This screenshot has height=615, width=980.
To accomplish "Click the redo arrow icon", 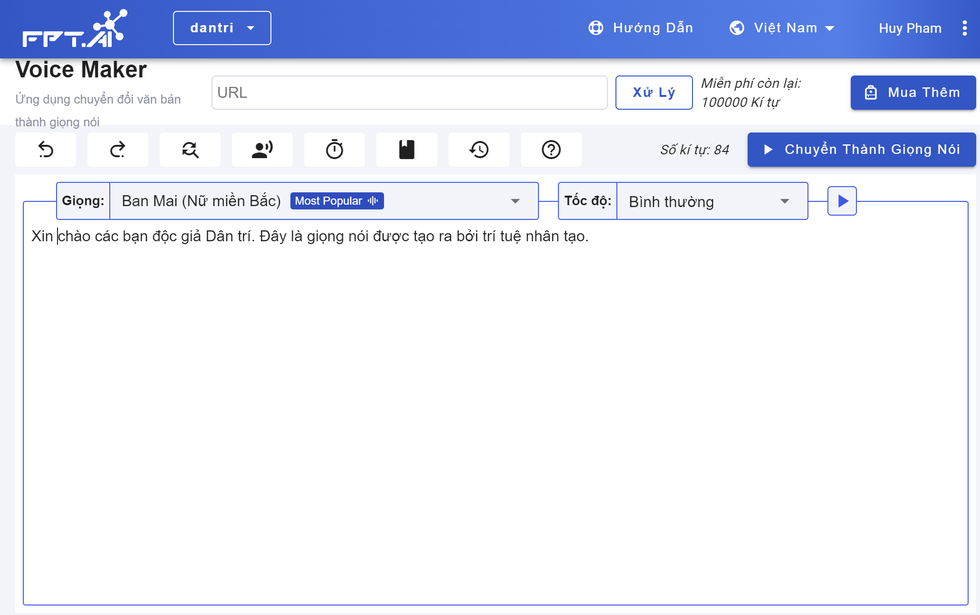I will (x=118, y=150).
